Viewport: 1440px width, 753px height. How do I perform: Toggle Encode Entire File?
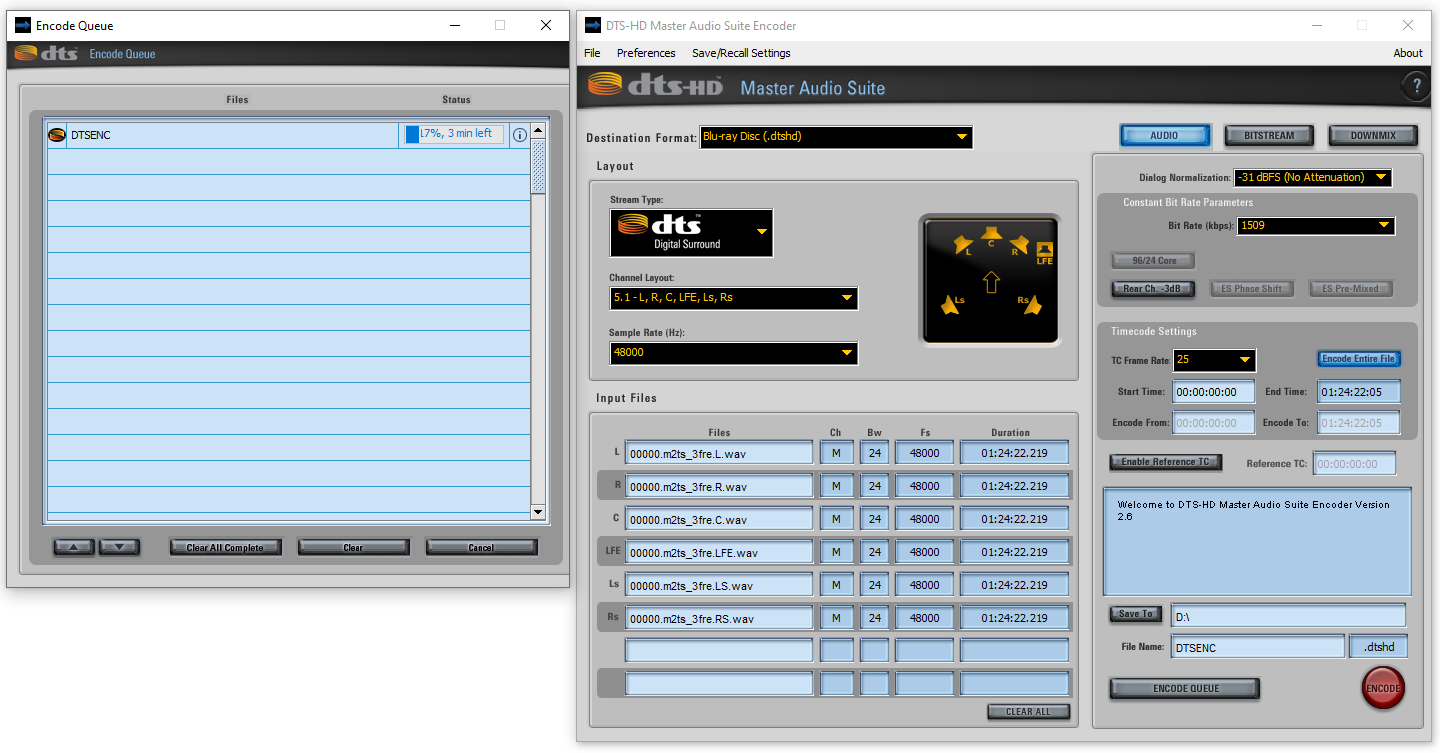click(x=1358, y=359)
